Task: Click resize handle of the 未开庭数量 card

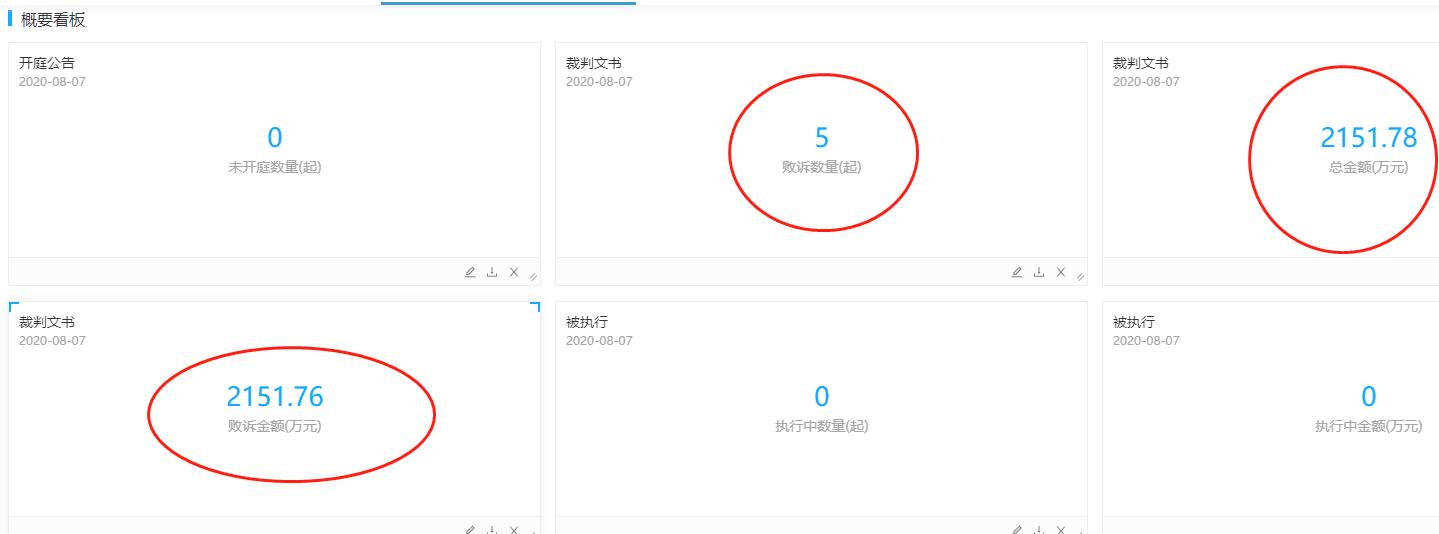Action: (533, 276)
